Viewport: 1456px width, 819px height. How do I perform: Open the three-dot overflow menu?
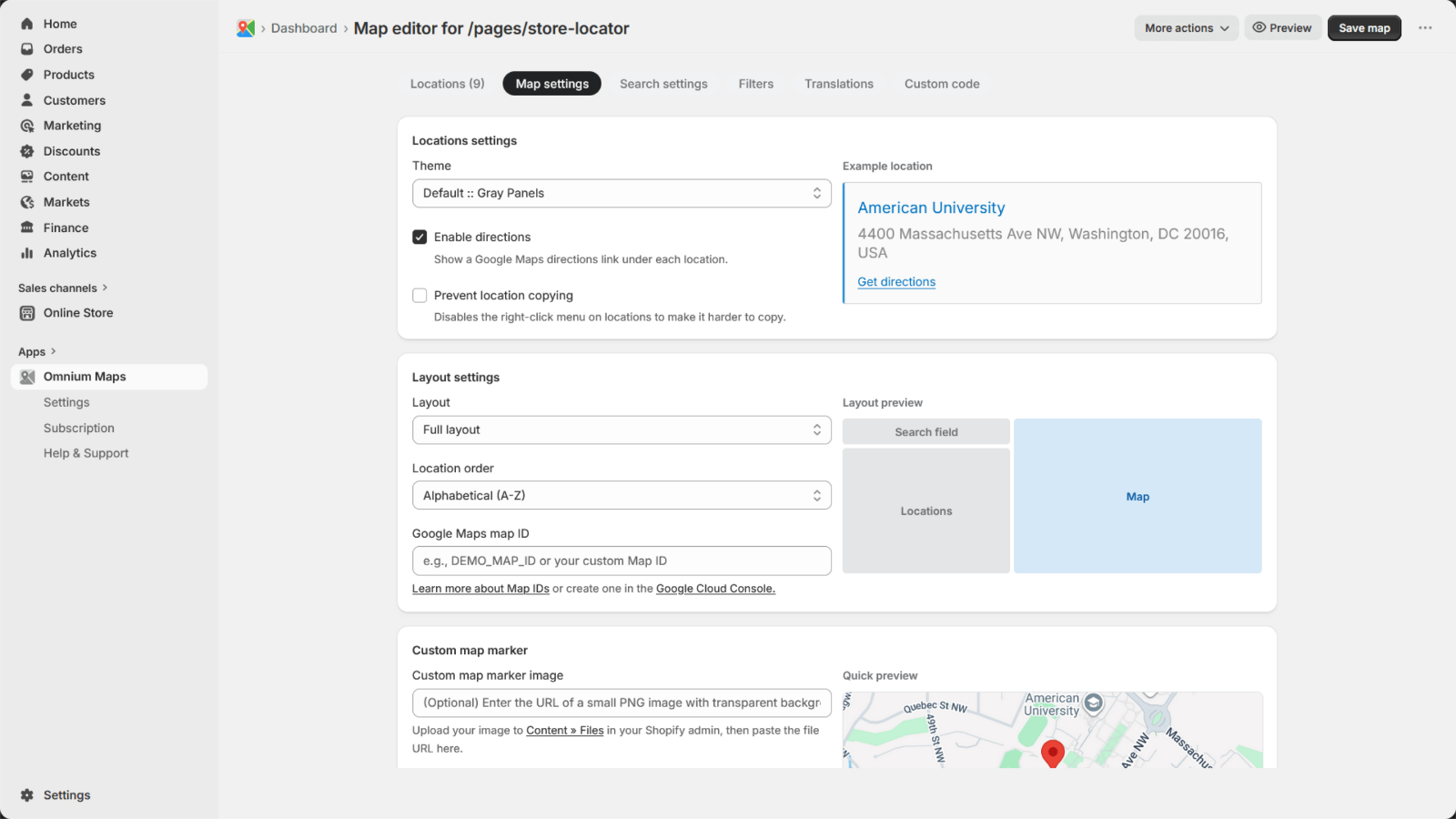pyautogui.click(x=1425, y=28)
